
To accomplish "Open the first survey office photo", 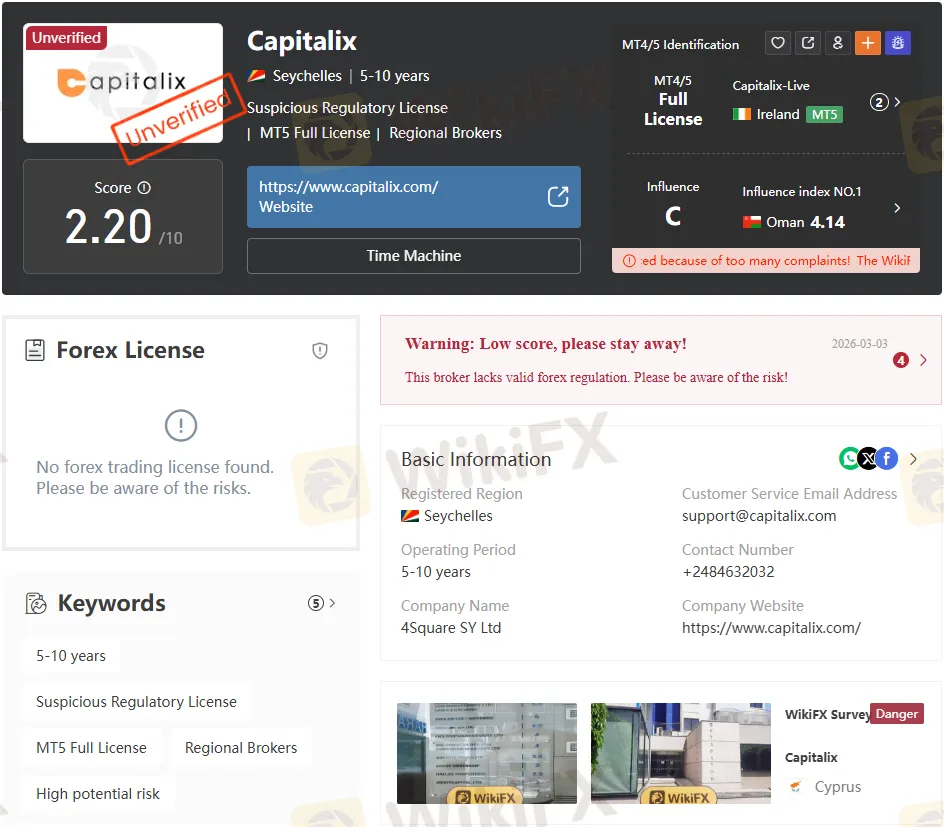I will point(486,753).
